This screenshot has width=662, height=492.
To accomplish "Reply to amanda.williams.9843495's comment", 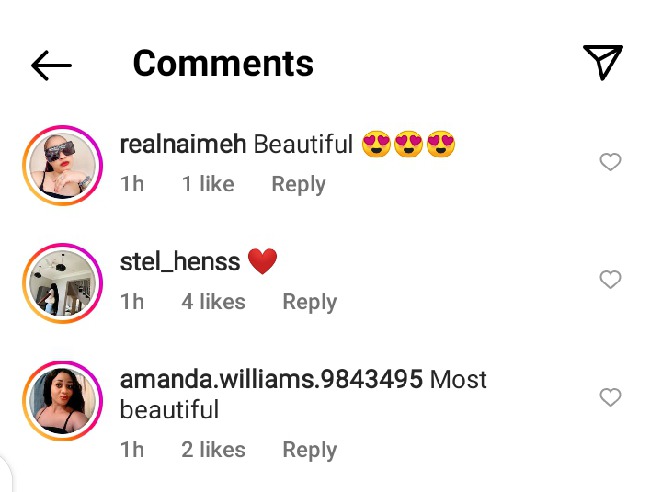I will [x=309, y=450].
